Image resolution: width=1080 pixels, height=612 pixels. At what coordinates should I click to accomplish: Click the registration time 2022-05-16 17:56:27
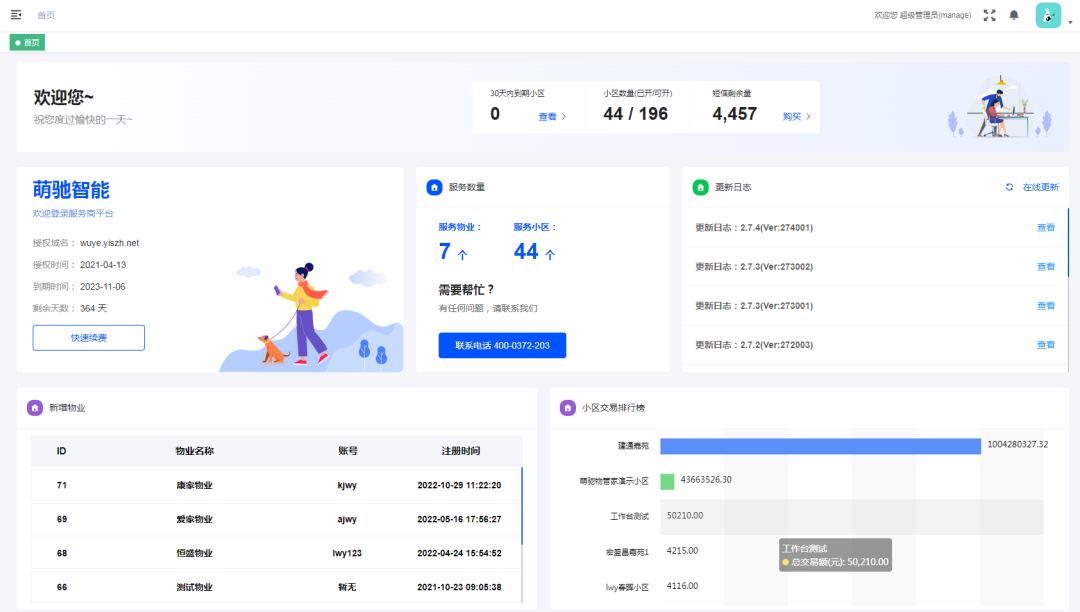click(459, 520)
